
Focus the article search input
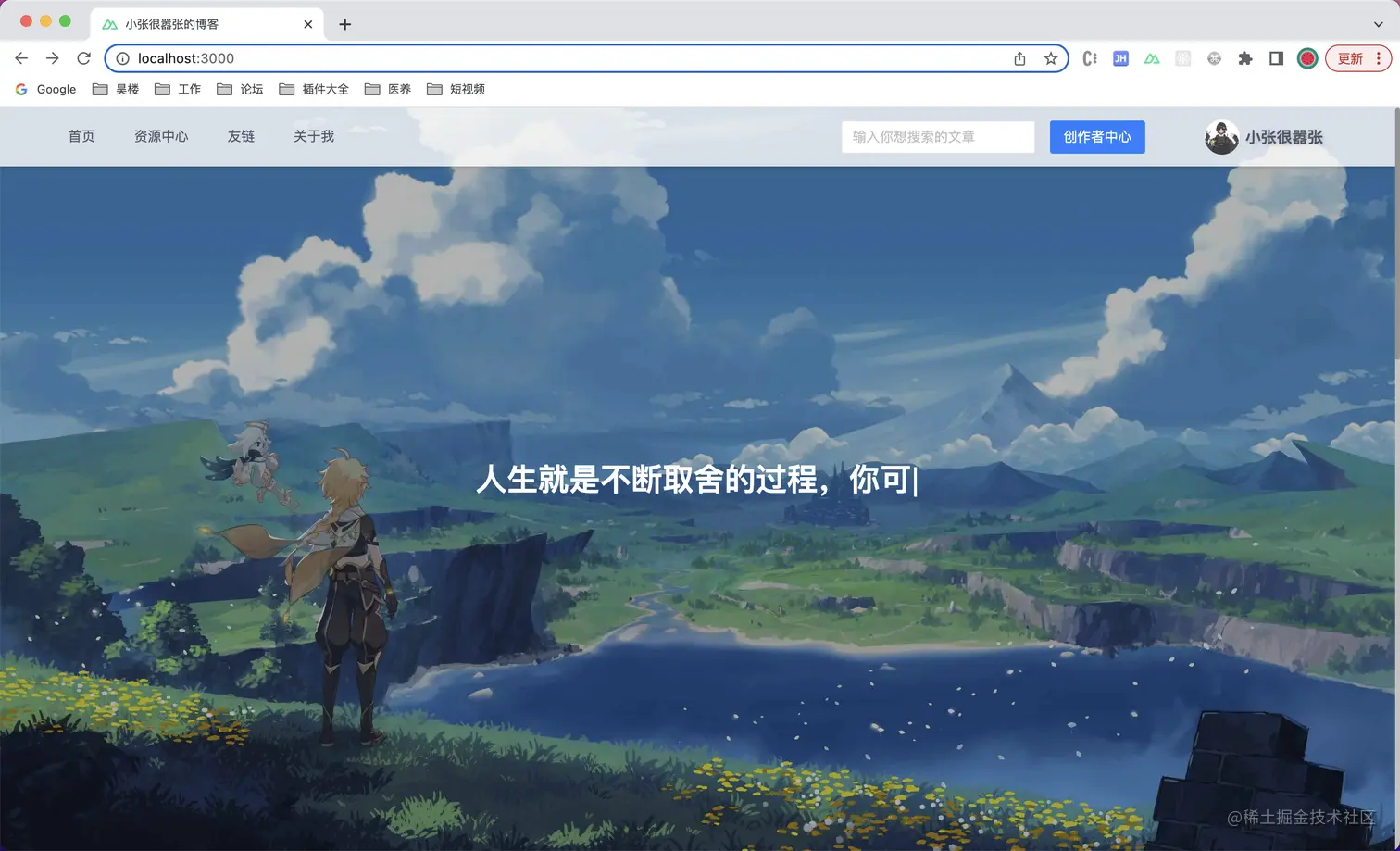click(938, 137)
